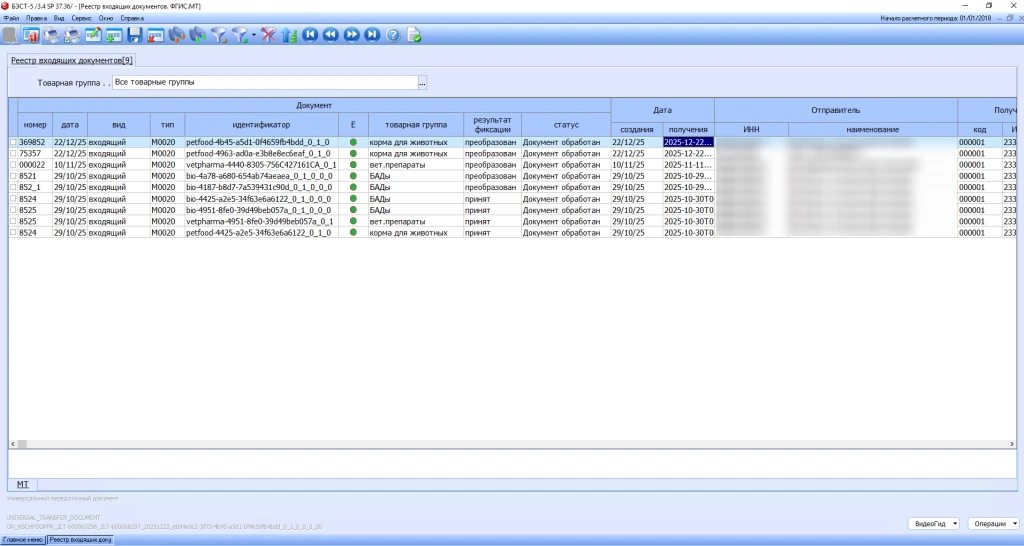Click the edit record pencil icon
Viewport: 1024px width, 546px height.
coord(93,35)
